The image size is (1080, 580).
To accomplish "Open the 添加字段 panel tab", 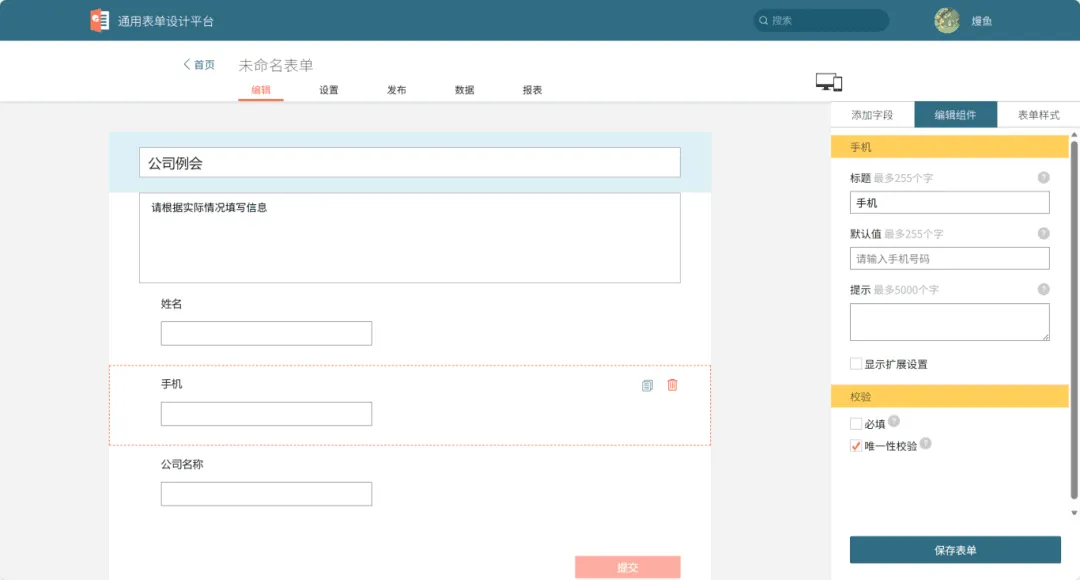I will coord(872,115).
